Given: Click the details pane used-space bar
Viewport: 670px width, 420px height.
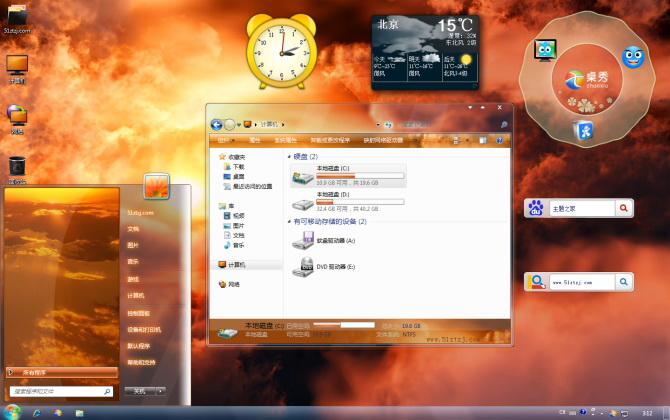Looking at the screenshot, I should (x=344, y=325).
